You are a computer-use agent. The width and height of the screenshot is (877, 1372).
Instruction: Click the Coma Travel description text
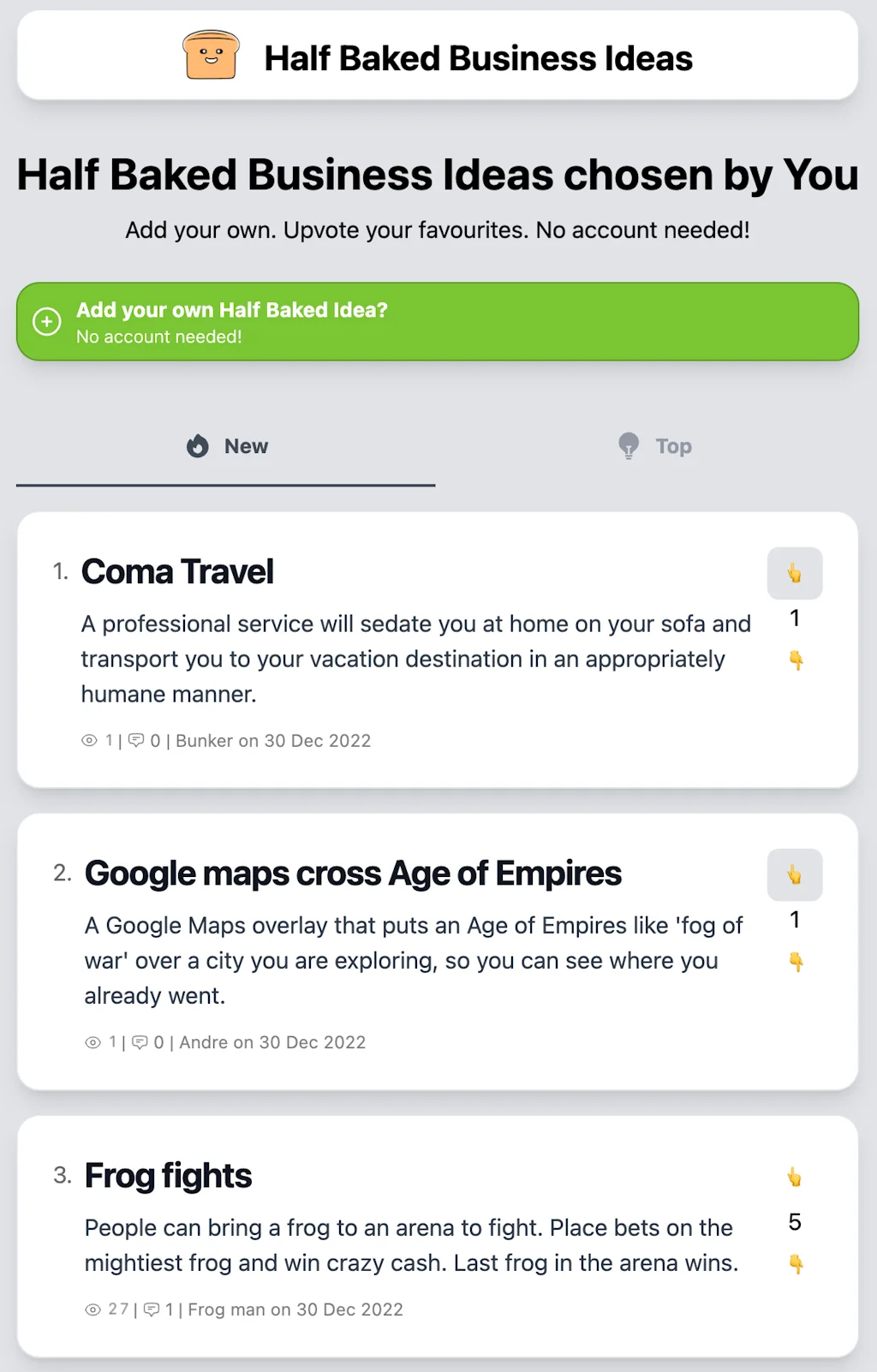pyautogui.click(x=415, y=659)
